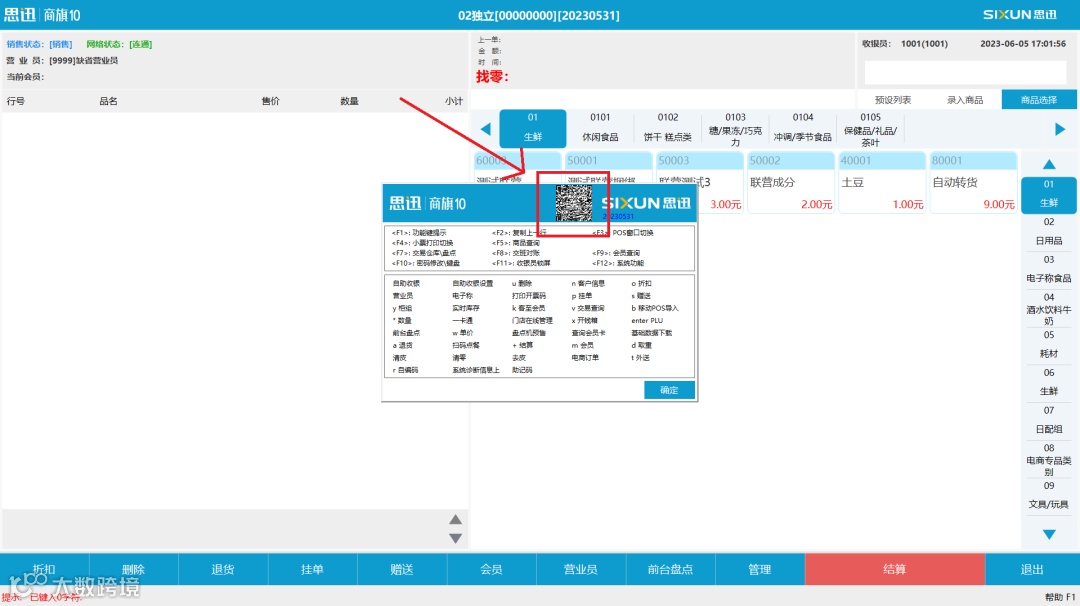Click 自助收银设置 in the help dialog
This screenshot has height=606, width=1080.
click(x=472, y=284)
